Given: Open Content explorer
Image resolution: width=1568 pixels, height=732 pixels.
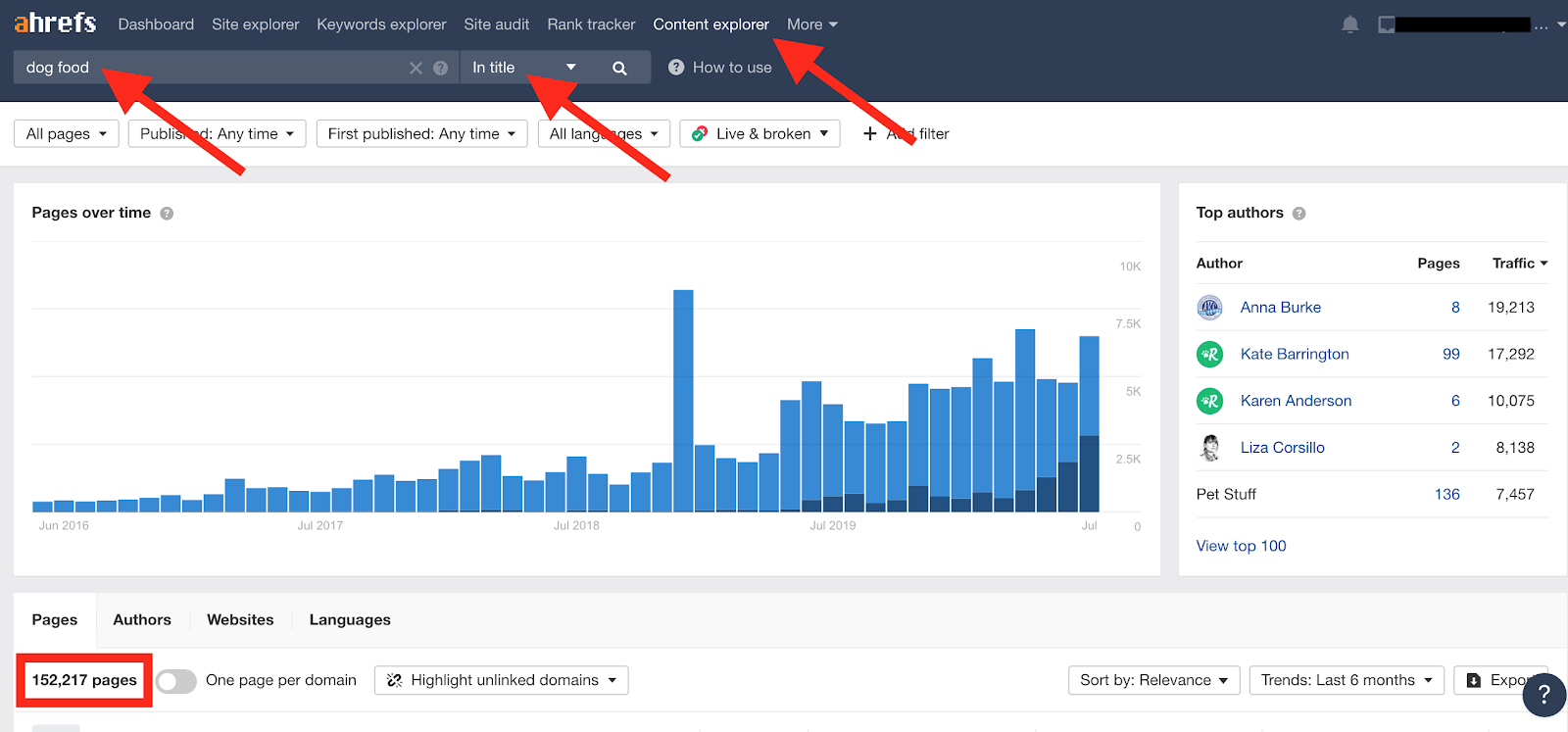Looking at the screenshot, I should (x=711, y=24).
